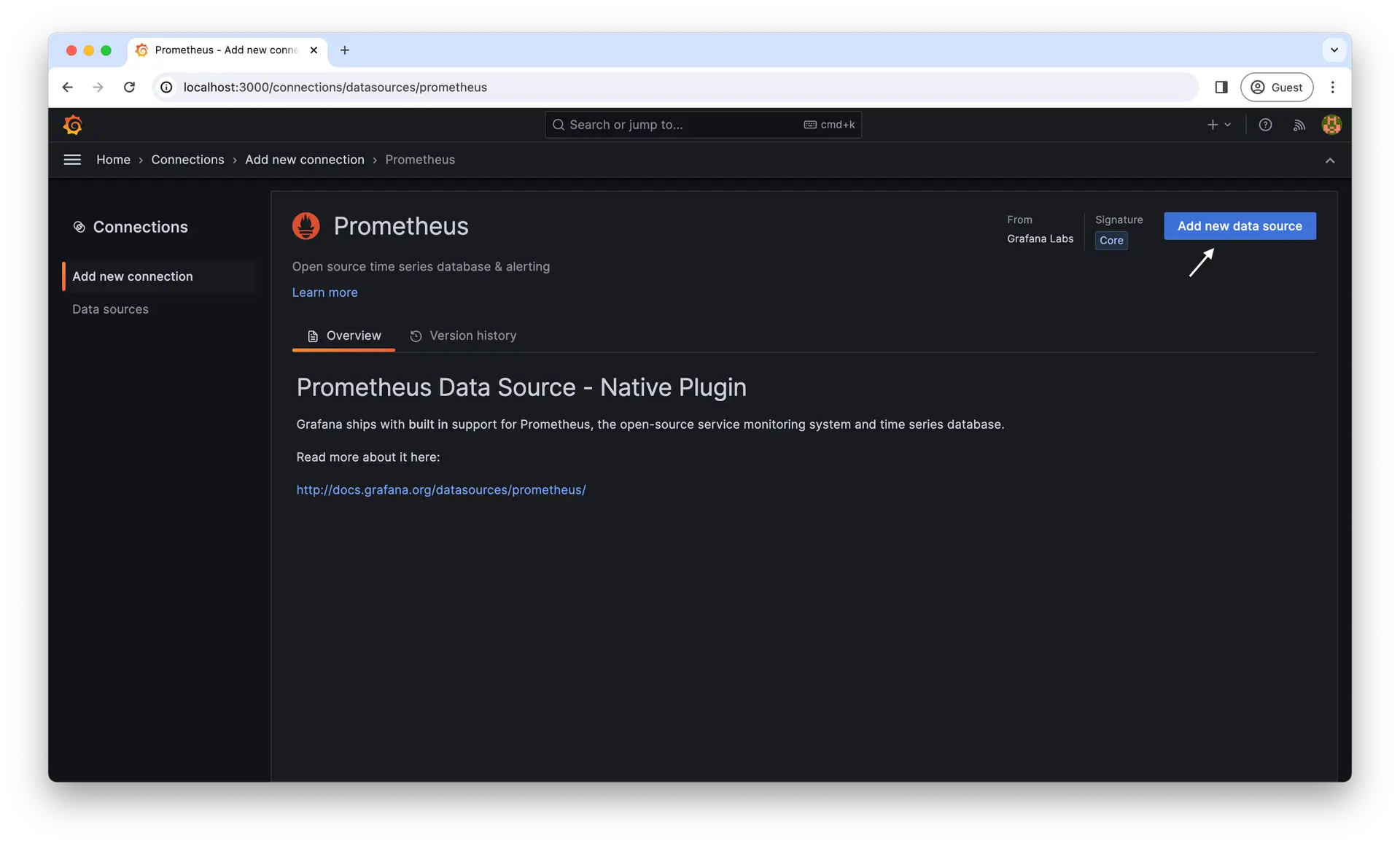Open the news feed RSS icon
Image resolution: width=1400 pixels, height=846 pixels.
1299,125
